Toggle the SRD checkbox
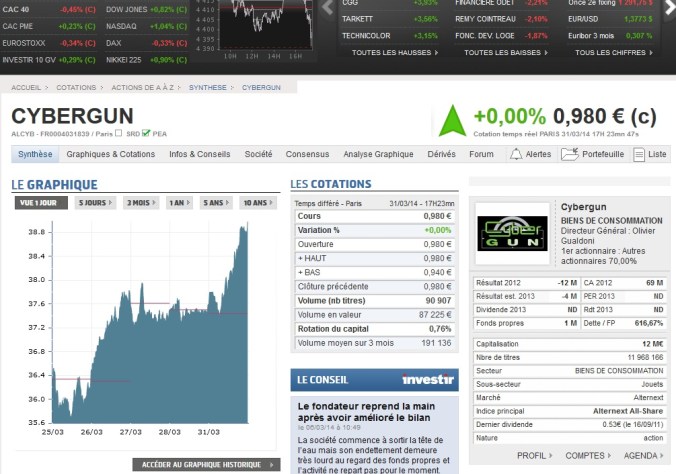Image resolution: width=676 pixels, height=474 pixels. 119,133
